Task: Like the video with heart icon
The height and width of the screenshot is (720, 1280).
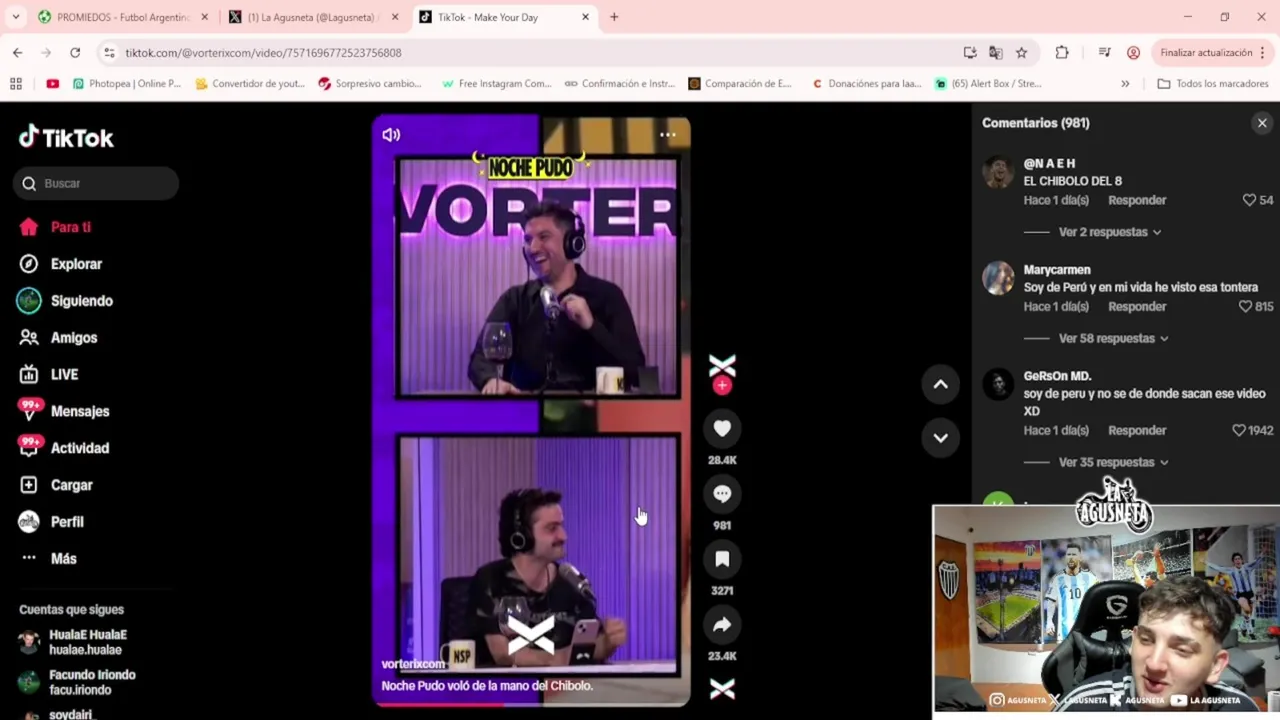Action: click(722, 429)
